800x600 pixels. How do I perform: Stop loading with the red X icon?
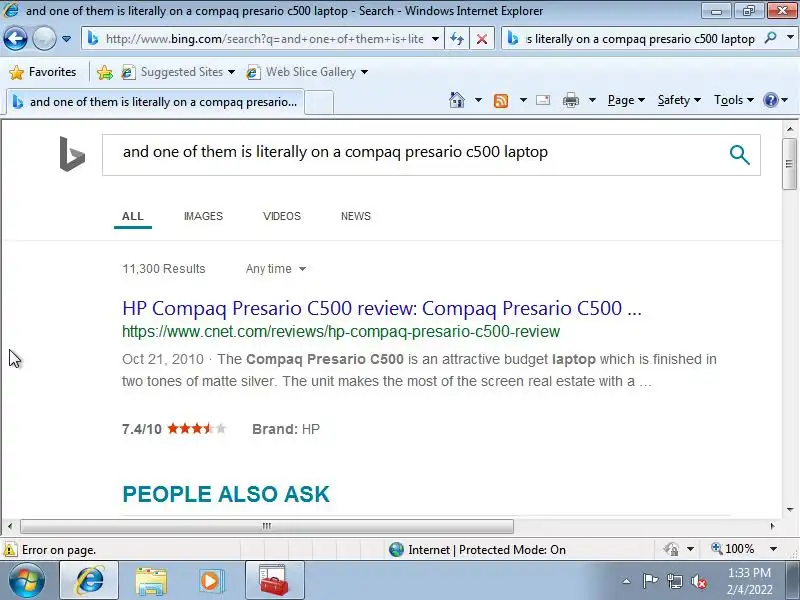[x=481, y=39]
